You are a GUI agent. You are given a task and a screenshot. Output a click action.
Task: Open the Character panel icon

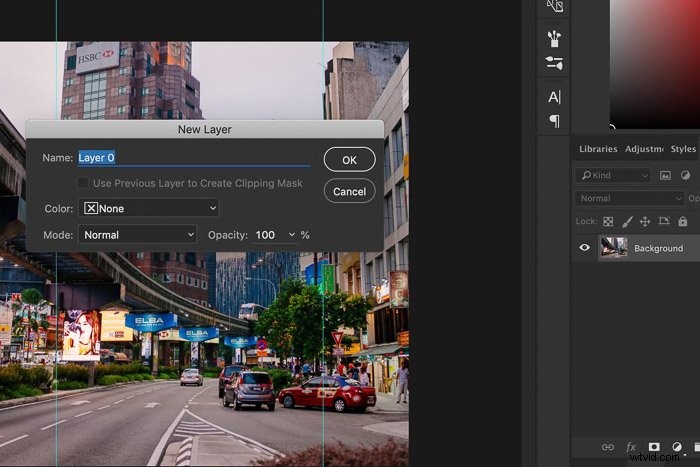(554, 97)
